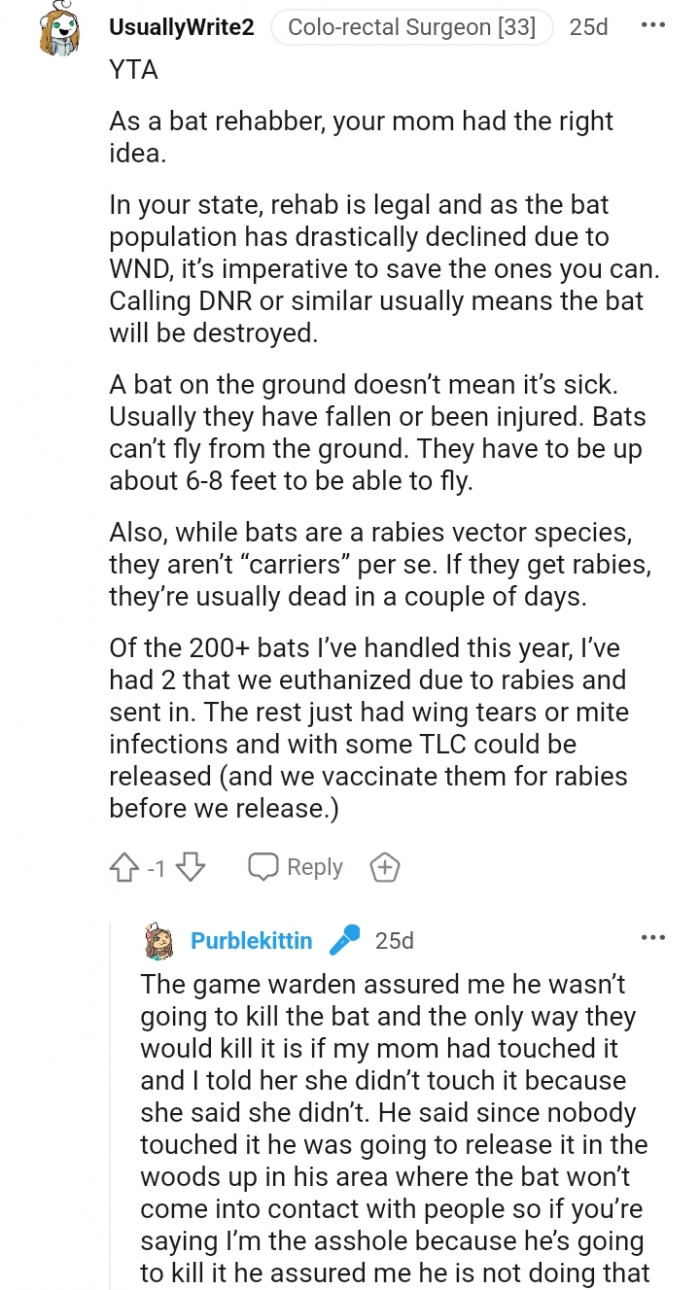Visit UsuallyWrite2's profile via username
Image resolution: width=700 pixels, height=1290 pixels.
click(181, 27)
